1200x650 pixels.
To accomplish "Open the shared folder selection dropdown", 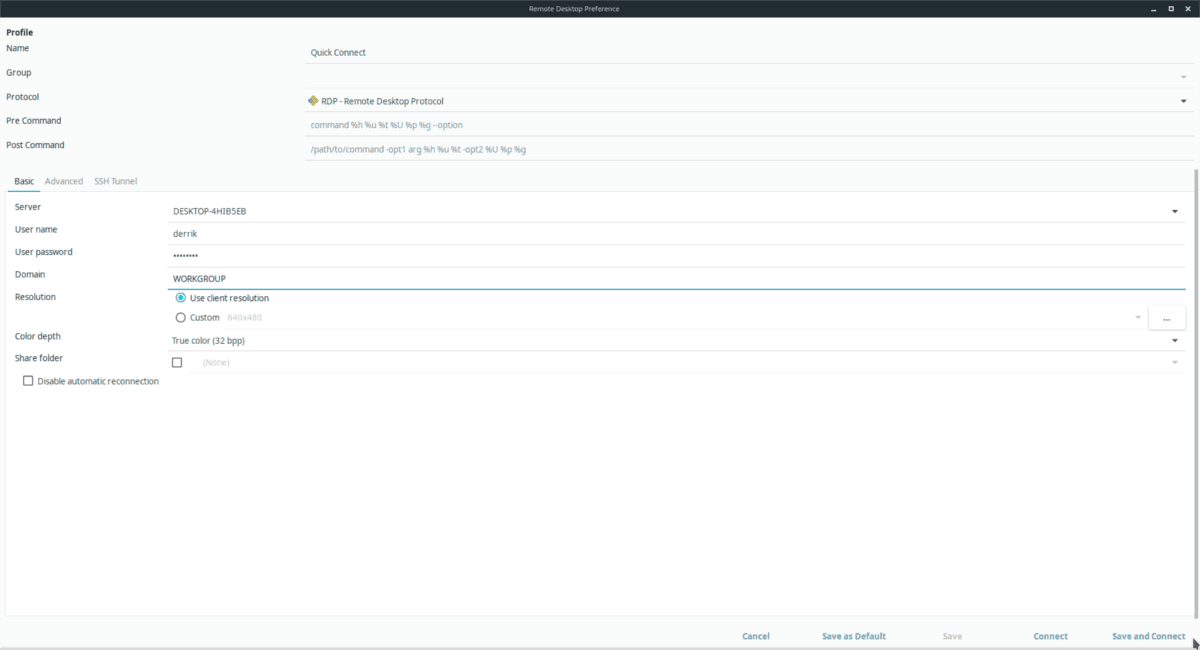I will [1175, 362].
